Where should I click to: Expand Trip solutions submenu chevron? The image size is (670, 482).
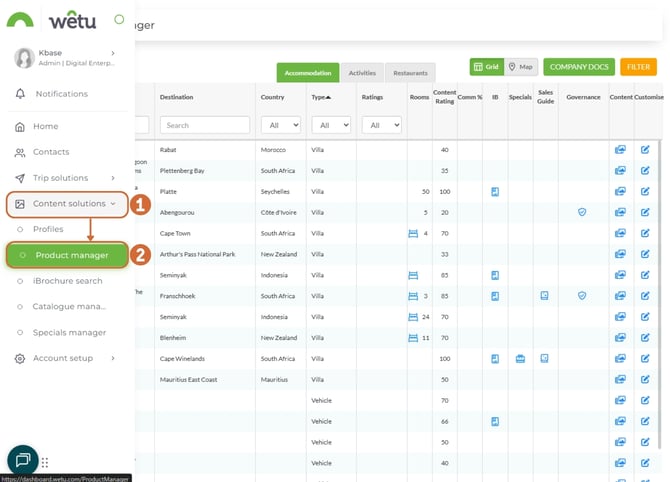[113, 178]
